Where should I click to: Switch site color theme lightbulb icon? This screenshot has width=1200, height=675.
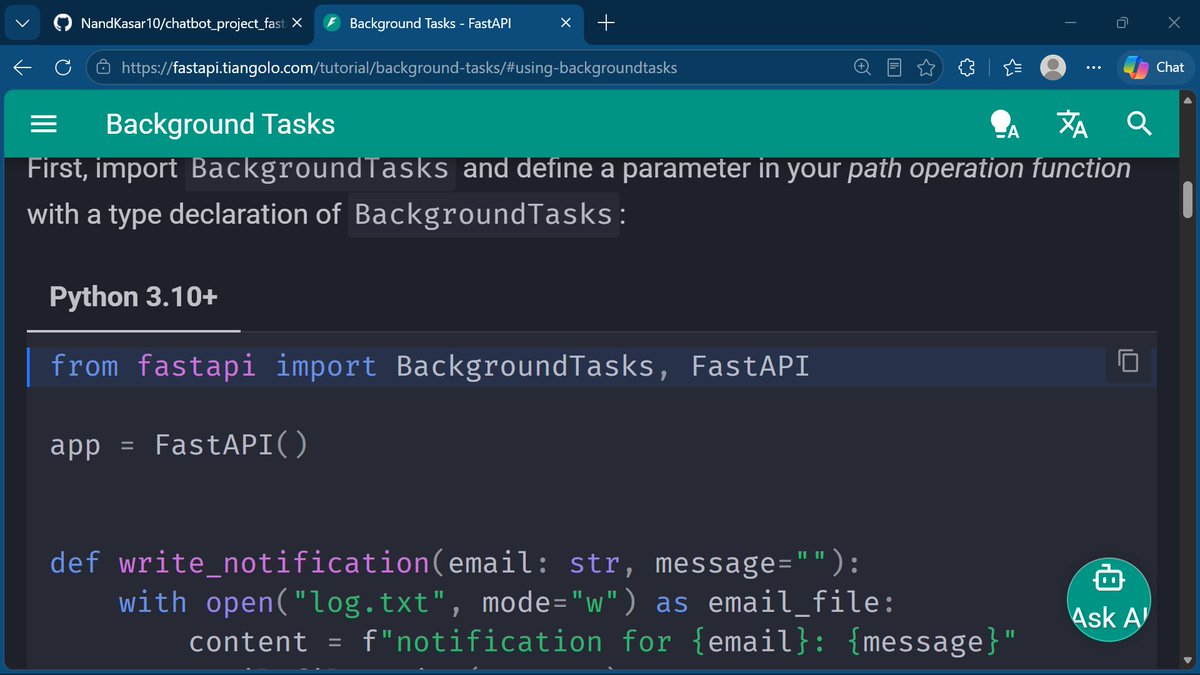pos(1003,124)
